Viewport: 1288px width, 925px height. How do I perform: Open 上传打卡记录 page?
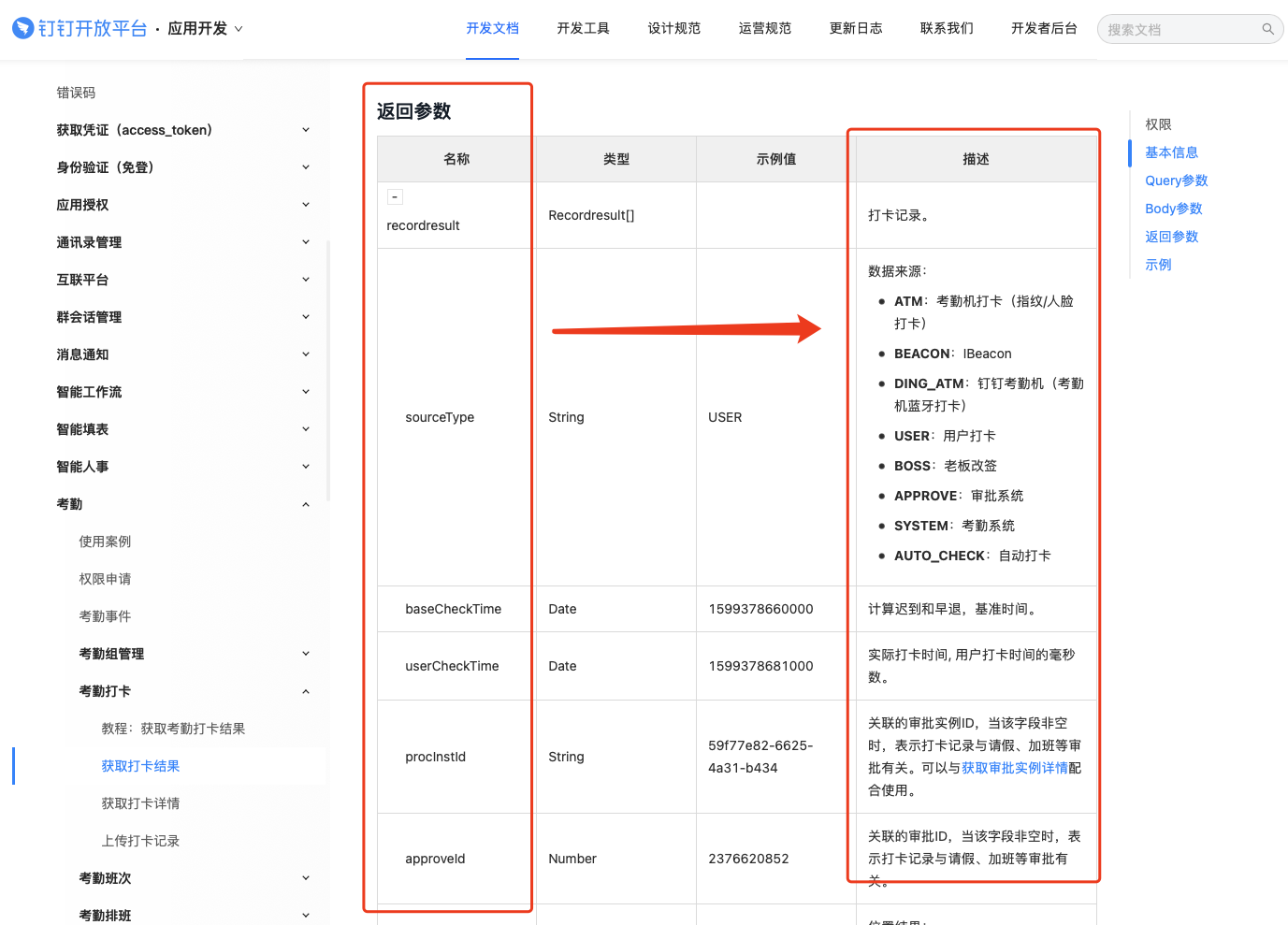(x=140, y=841)
